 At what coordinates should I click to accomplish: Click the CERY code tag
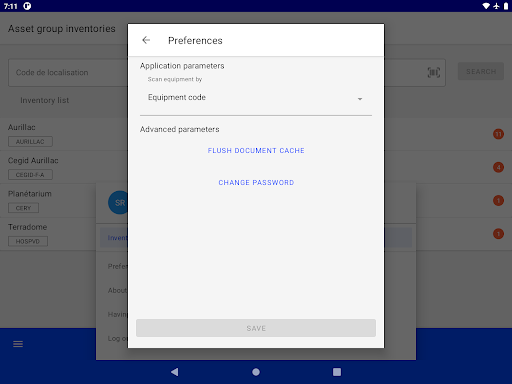[23, 208]
